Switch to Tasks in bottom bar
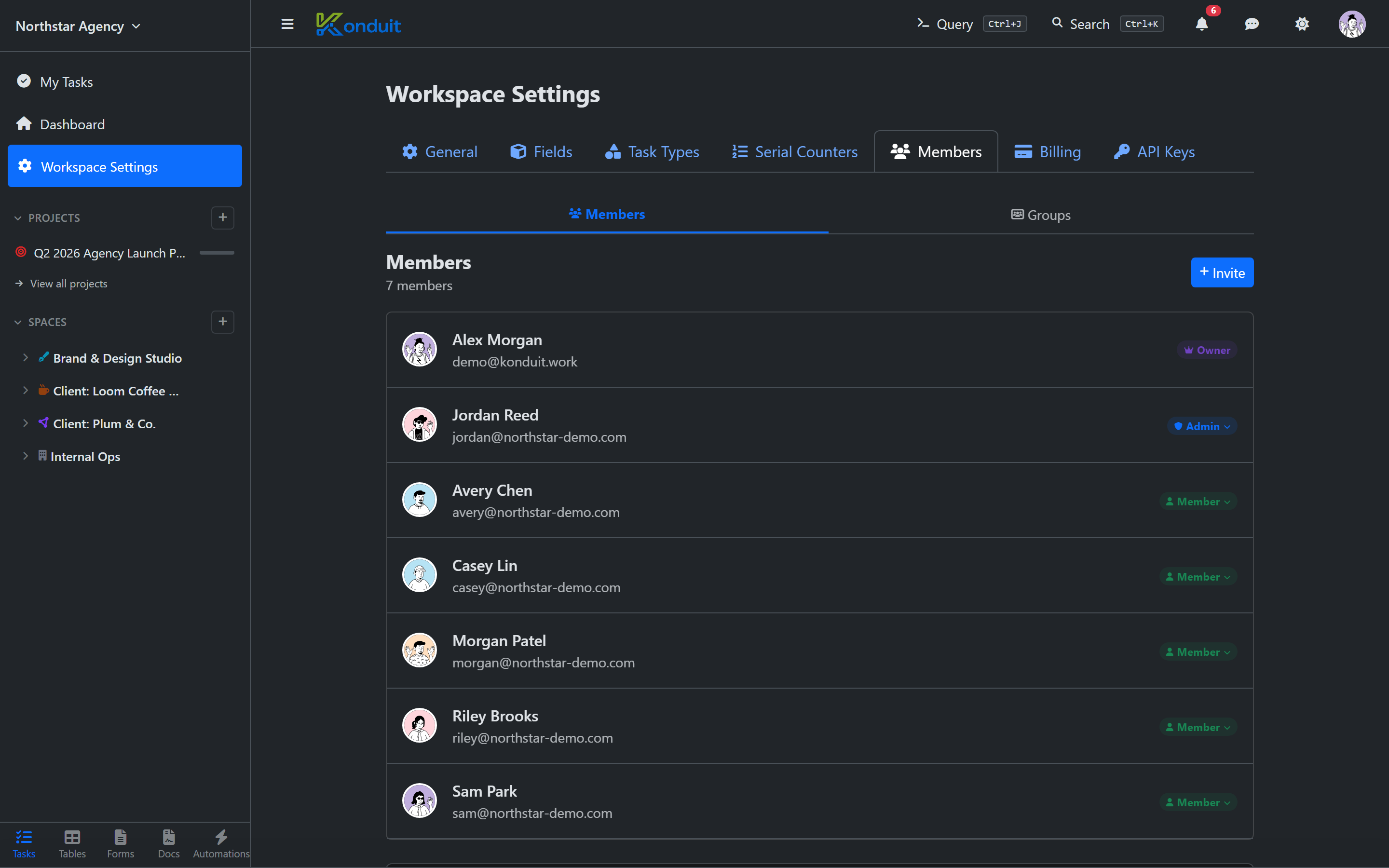This screenshot has width=1389, height=868. pos(24,844)
